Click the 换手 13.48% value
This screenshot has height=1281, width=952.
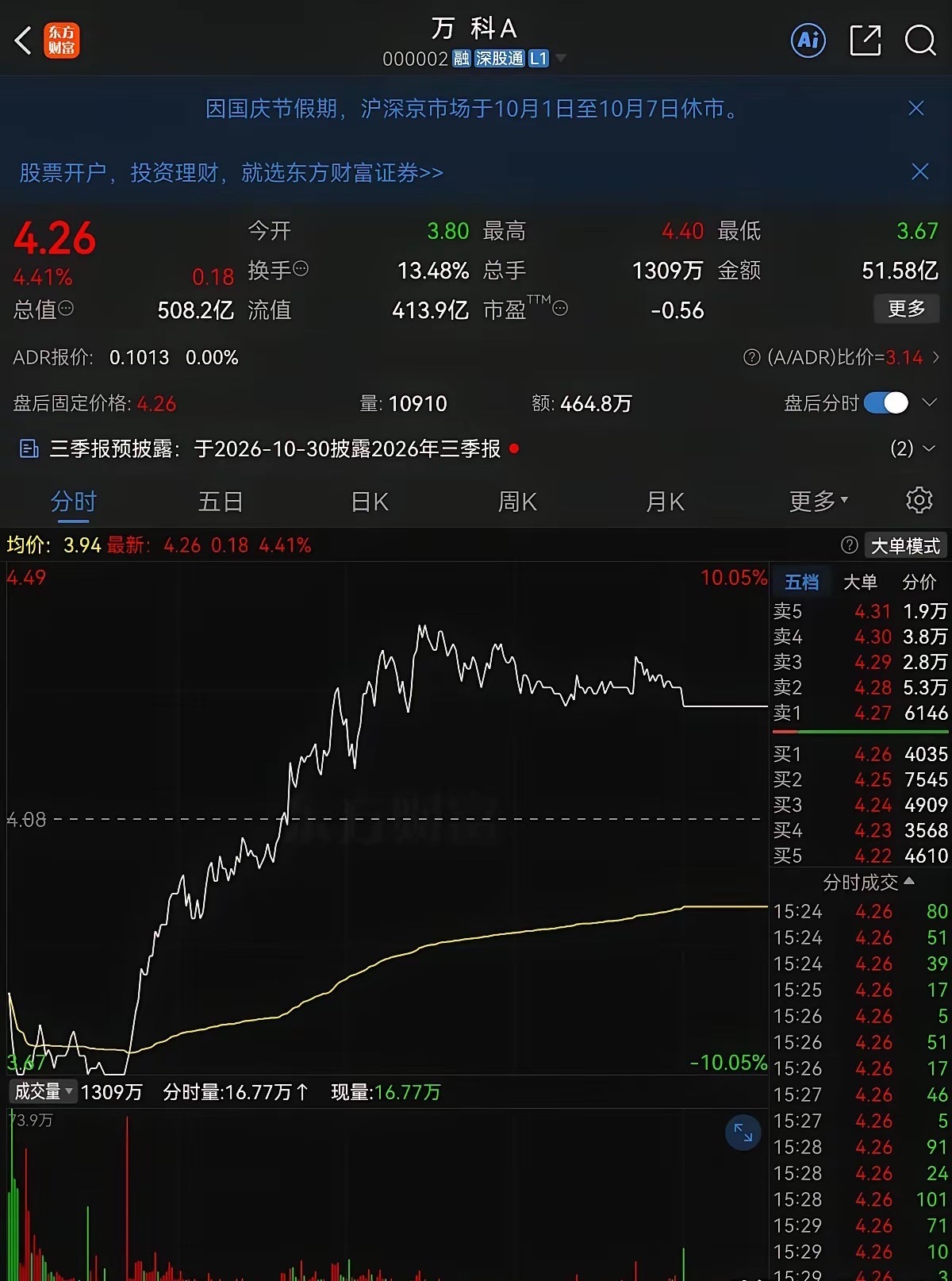click(x=432, y=271)
